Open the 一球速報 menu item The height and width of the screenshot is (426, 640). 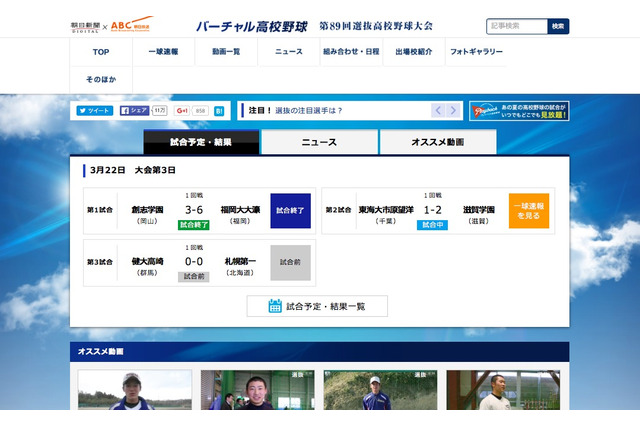point(163,52)
